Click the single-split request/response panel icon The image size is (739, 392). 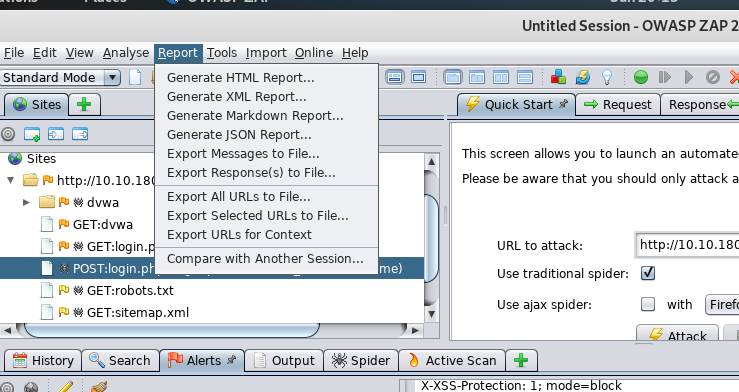pyautogui.click(x=477, y=77)
